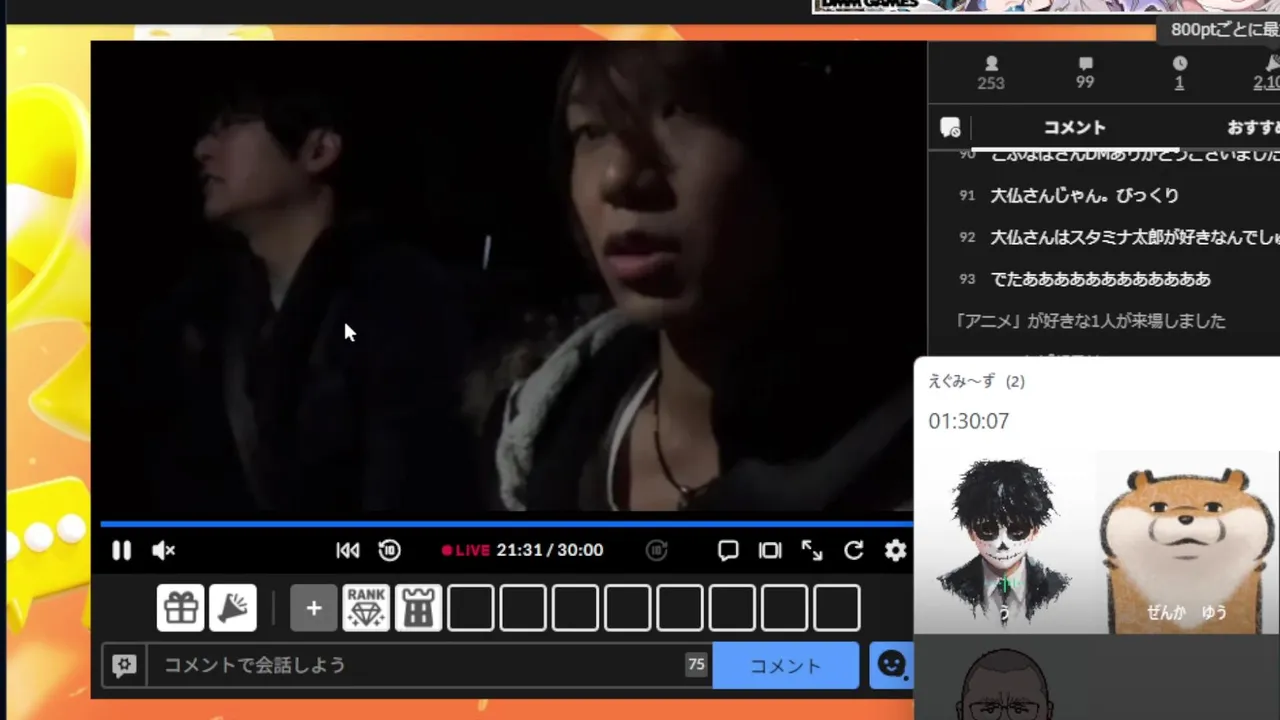The height and width of the screenshot is (720, 1280).
Task: Return to the red LIVE position
Action: (x=466, y=550)
